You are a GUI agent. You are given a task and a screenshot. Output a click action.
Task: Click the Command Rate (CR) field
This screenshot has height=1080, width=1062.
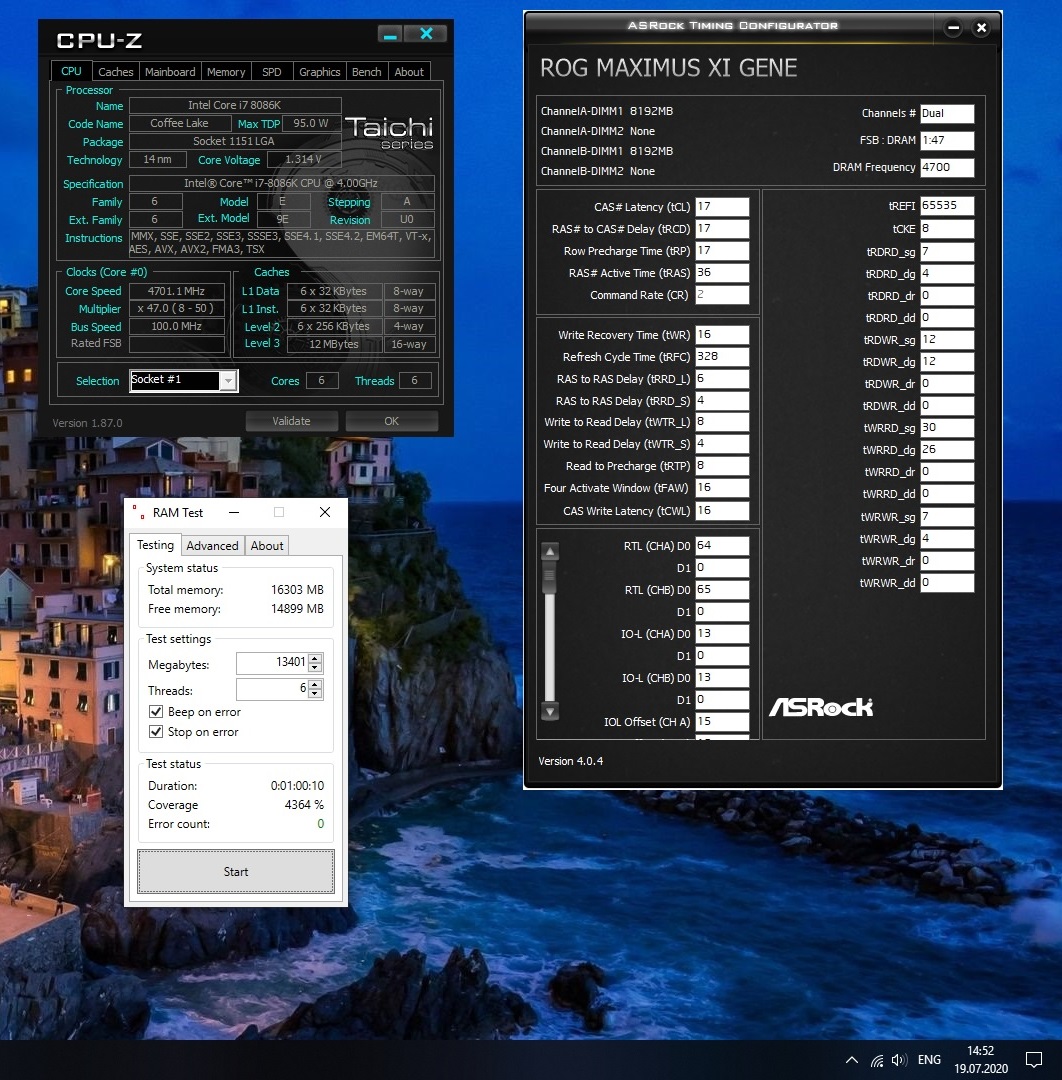click(722, 295)
